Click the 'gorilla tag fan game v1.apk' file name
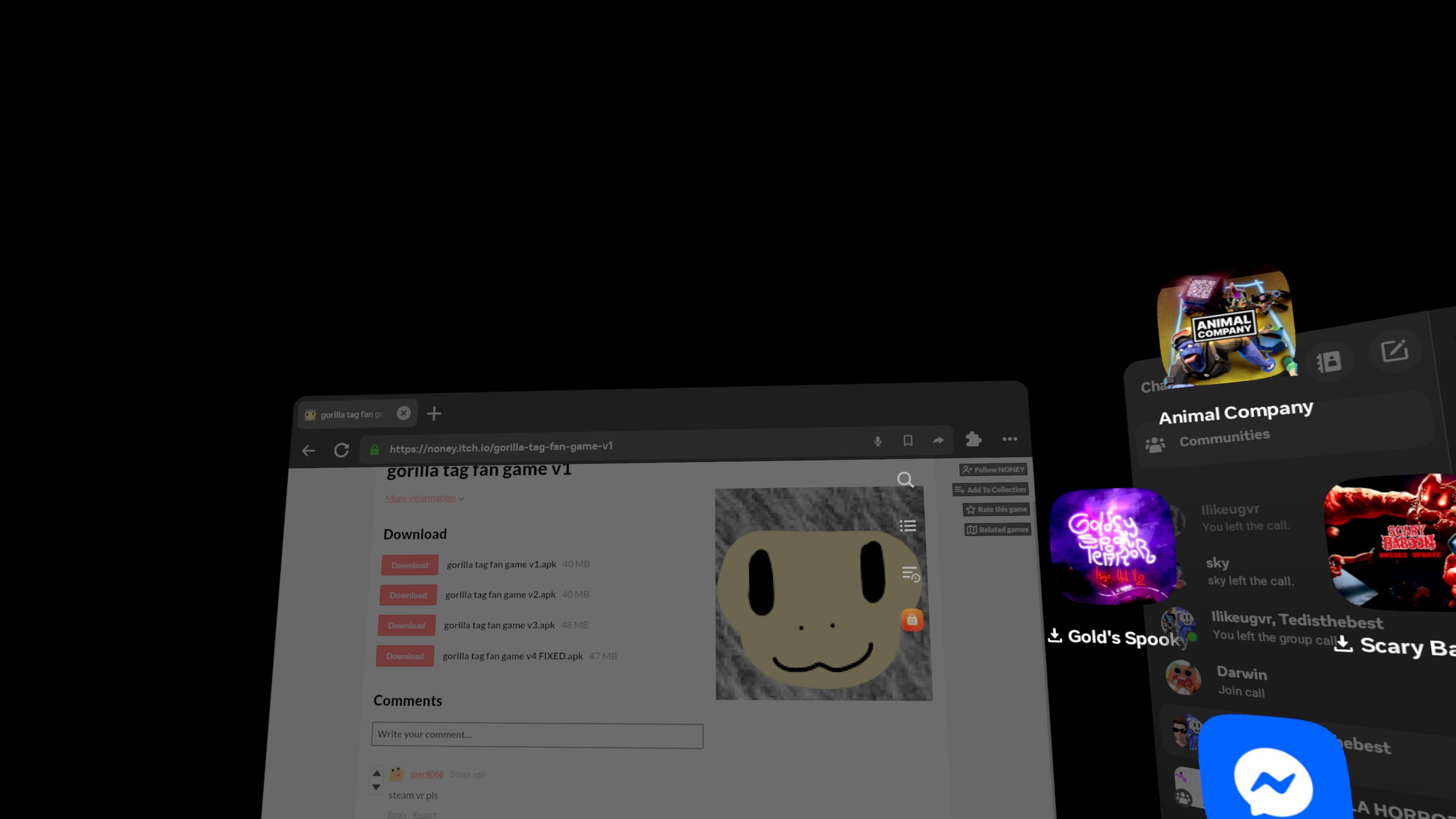1456x819 pixels. 501,564
